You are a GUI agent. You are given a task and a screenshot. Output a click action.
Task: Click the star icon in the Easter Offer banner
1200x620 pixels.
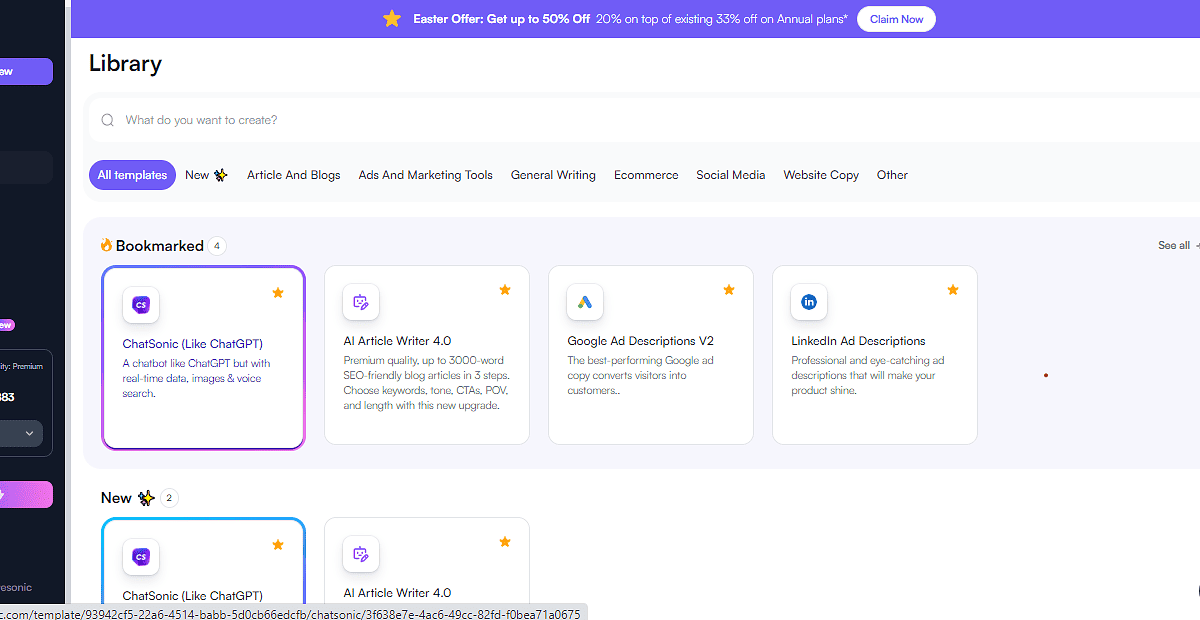[x=392, y=18]
